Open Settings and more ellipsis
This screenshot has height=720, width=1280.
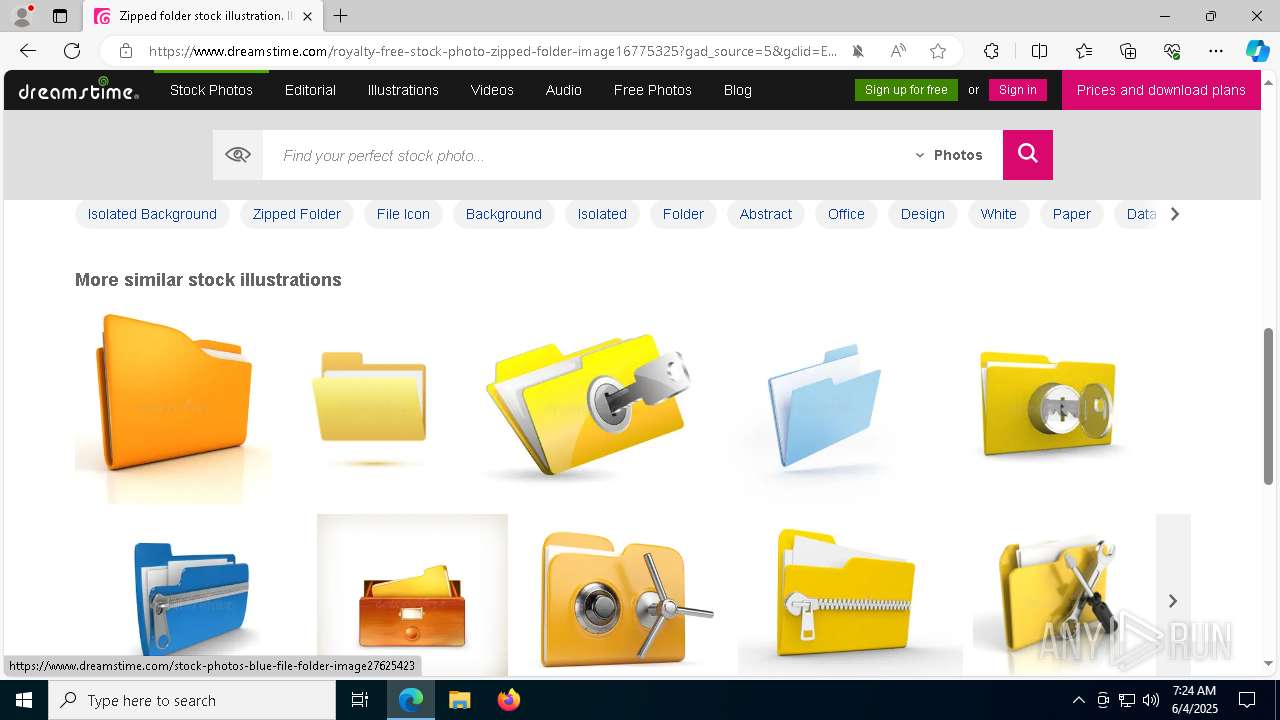(x=1216, y=51)
